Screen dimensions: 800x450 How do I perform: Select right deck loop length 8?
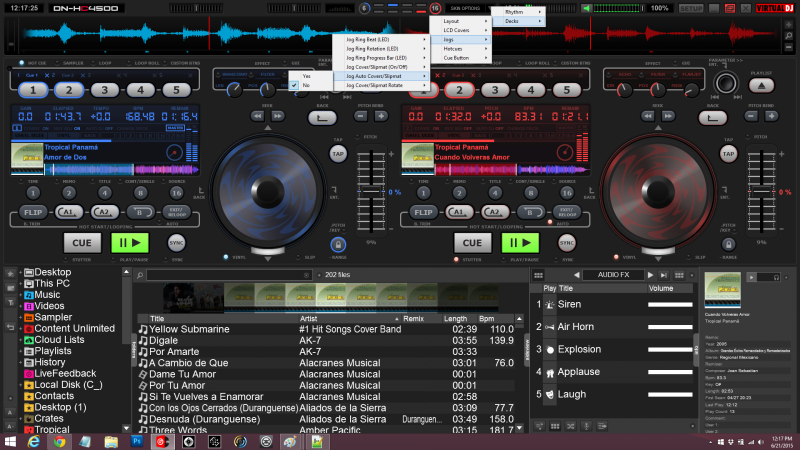click(x=531, y=193)
